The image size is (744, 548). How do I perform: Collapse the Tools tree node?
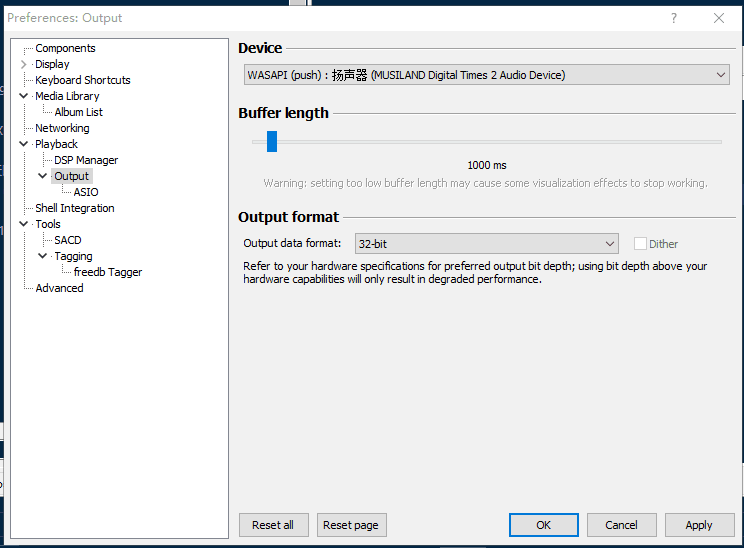24,224
